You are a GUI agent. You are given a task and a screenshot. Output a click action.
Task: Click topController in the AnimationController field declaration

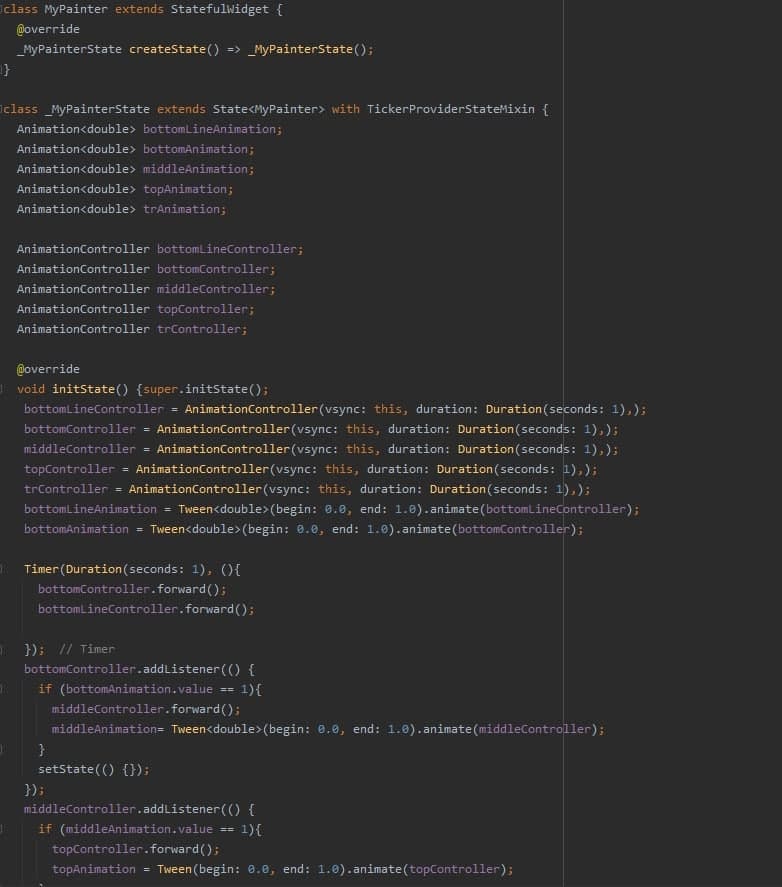pos(203,309)
